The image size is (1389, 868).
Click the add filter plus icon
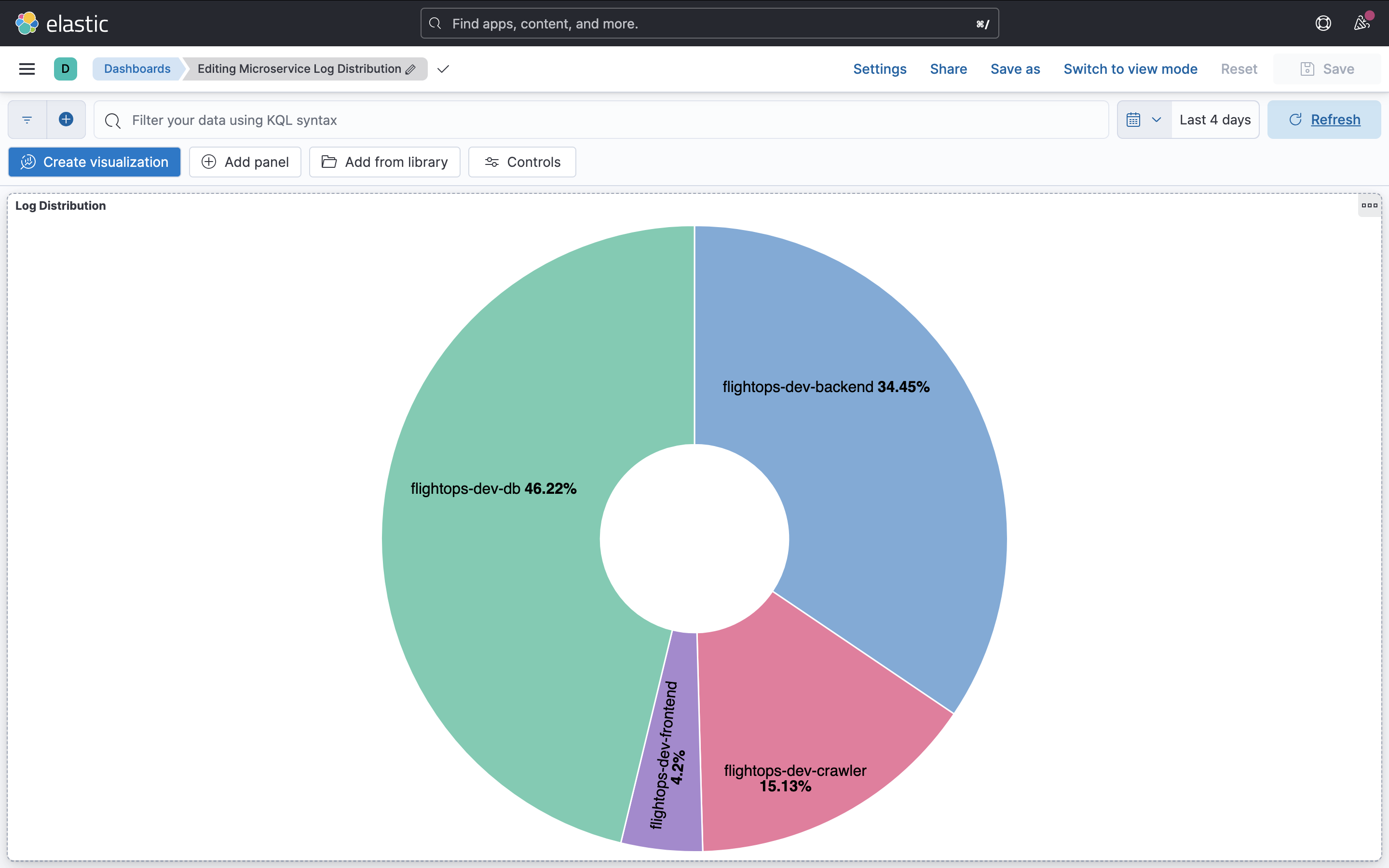pyautogui.click(x=66, y=120)
